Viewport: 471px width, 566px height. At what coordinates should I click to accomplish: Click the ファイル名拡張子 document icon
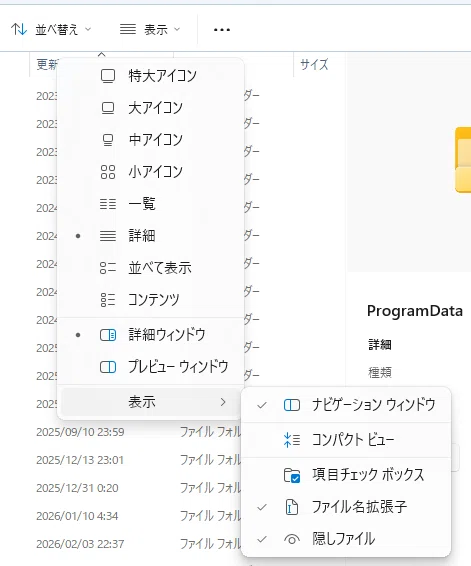click(x=292, y=507)
